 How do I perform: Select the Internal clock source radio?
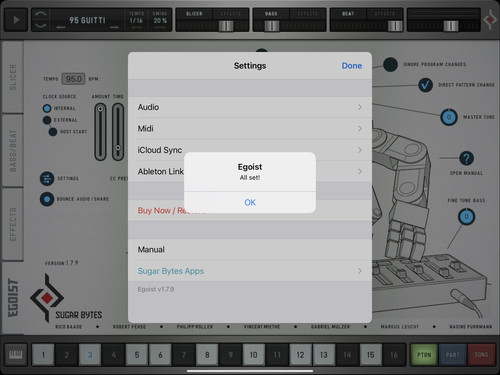pos(47,108)
